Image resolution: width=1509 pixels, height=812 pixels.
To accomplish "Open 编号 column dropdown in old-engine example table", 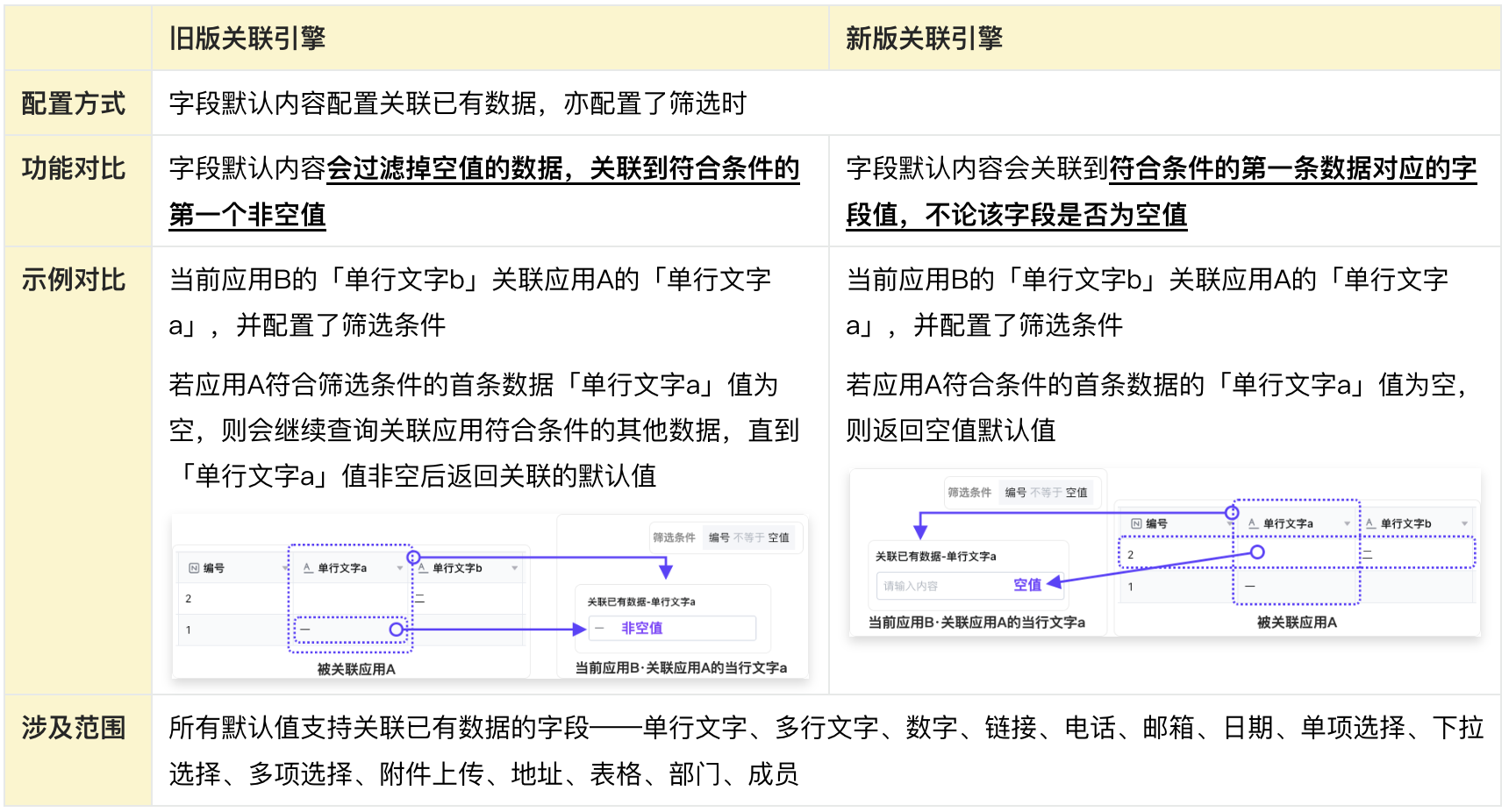I will tap(284, 568).
